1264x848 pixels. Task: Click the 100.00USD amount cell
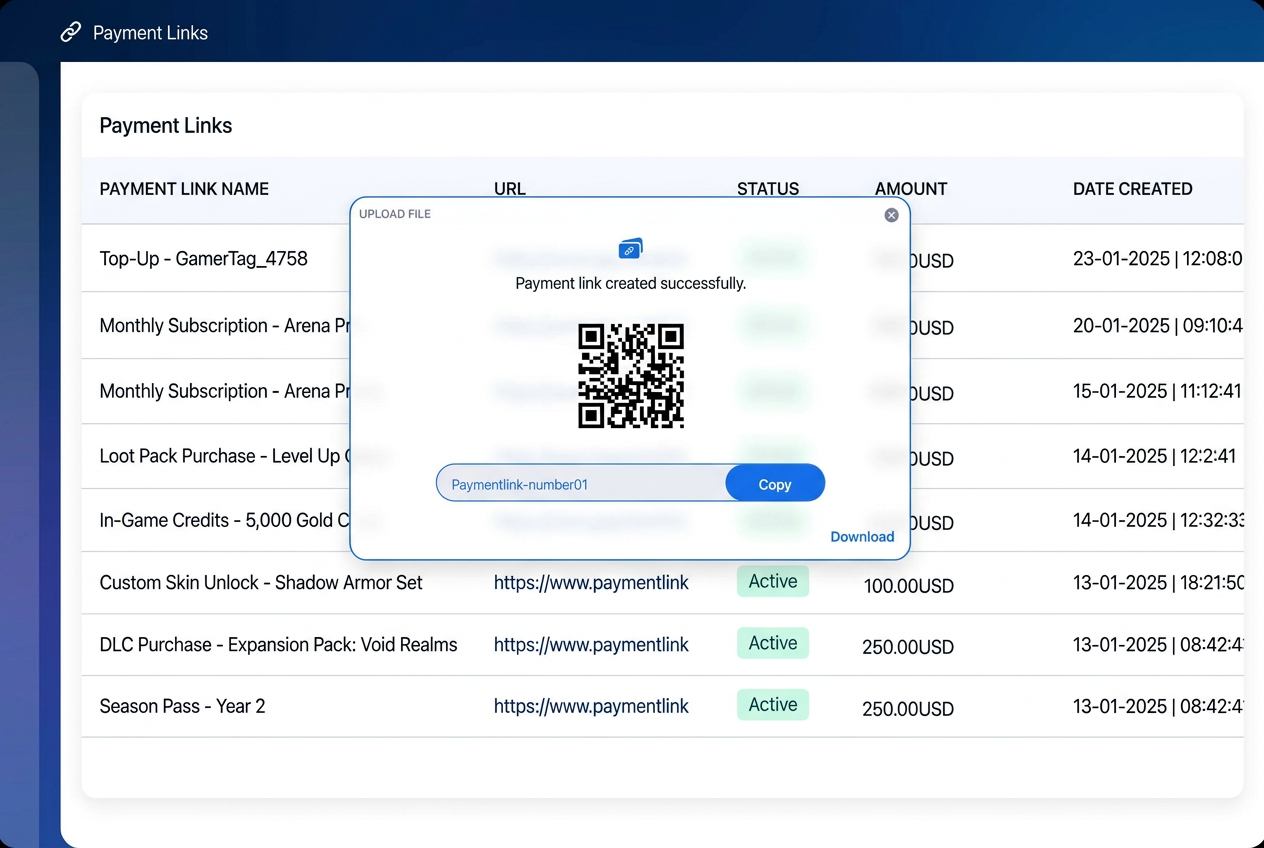pos(909,586)
